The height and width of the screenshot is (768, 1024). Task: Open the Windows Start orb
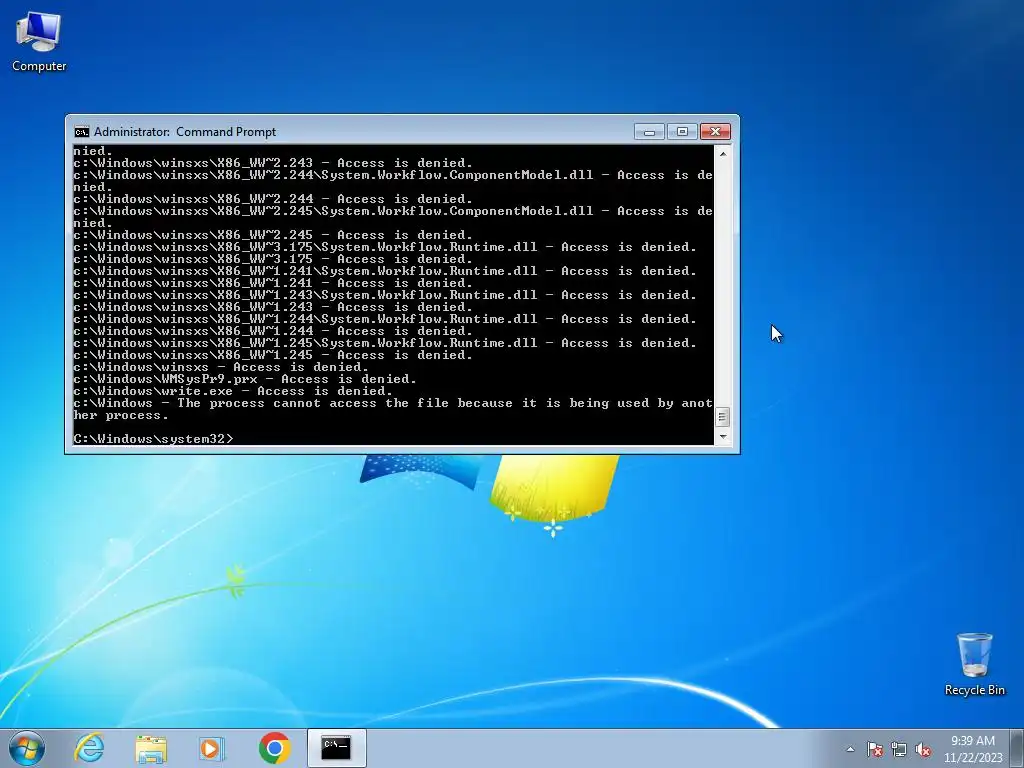[27, 748]
